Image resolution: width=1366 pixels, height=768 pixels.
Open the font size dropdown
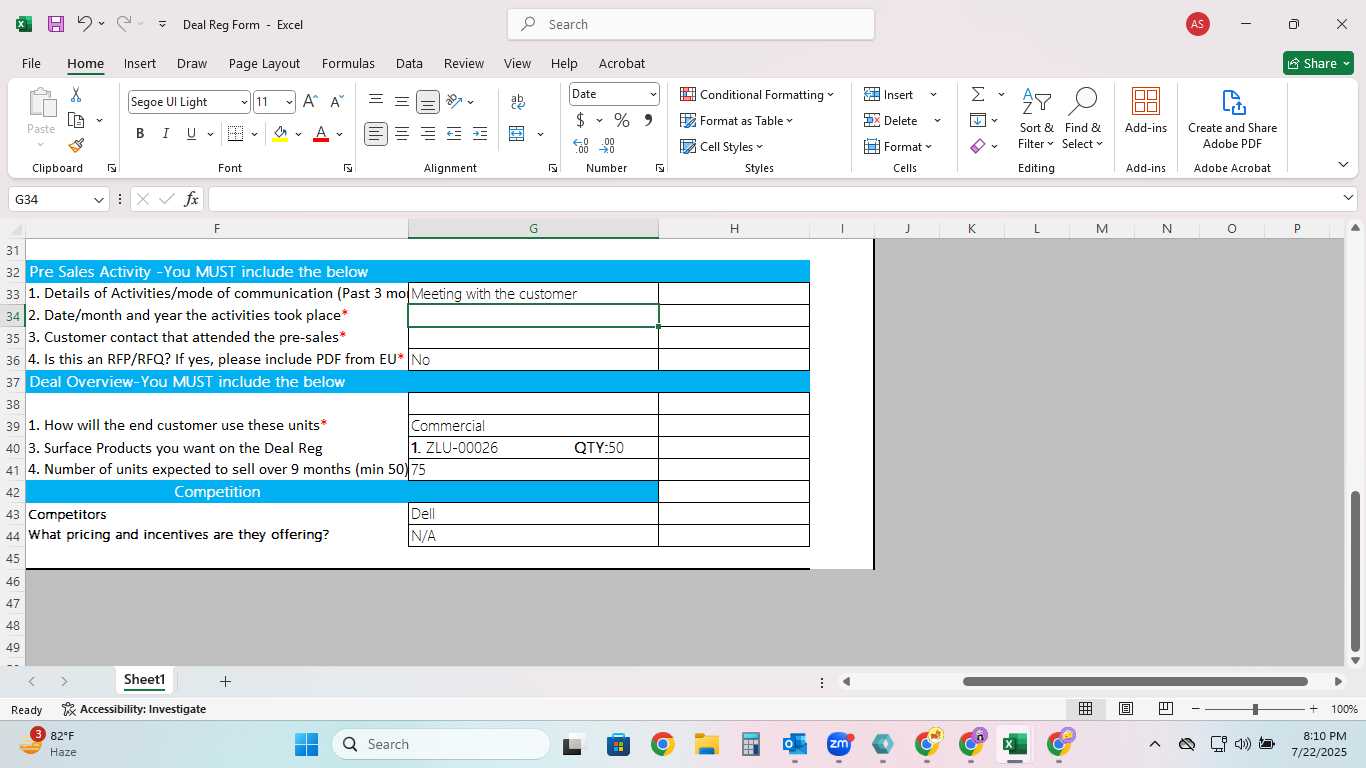click(x=289, y=102)
